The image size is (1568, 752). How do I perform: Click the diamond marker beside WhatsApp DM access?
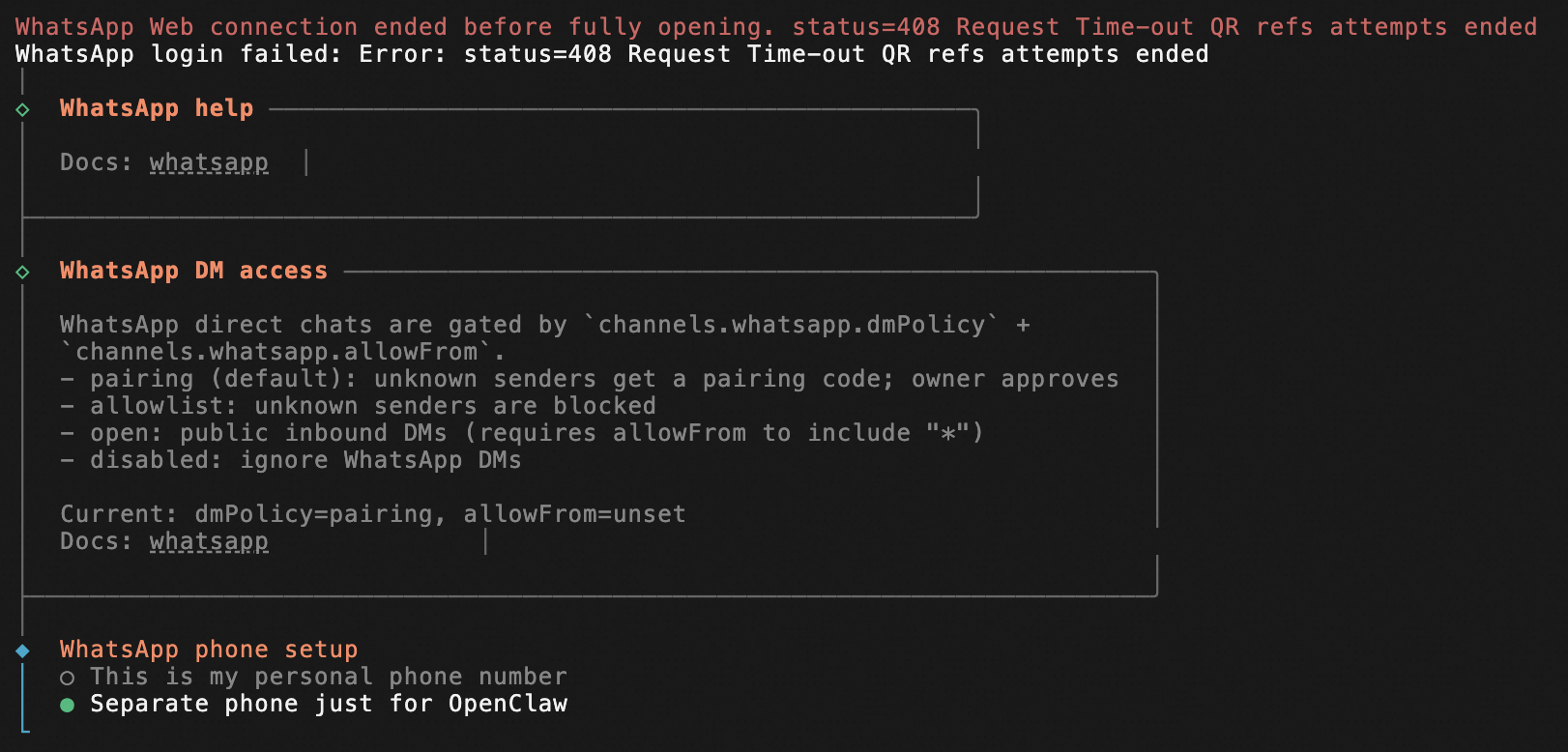click(22, 272)
